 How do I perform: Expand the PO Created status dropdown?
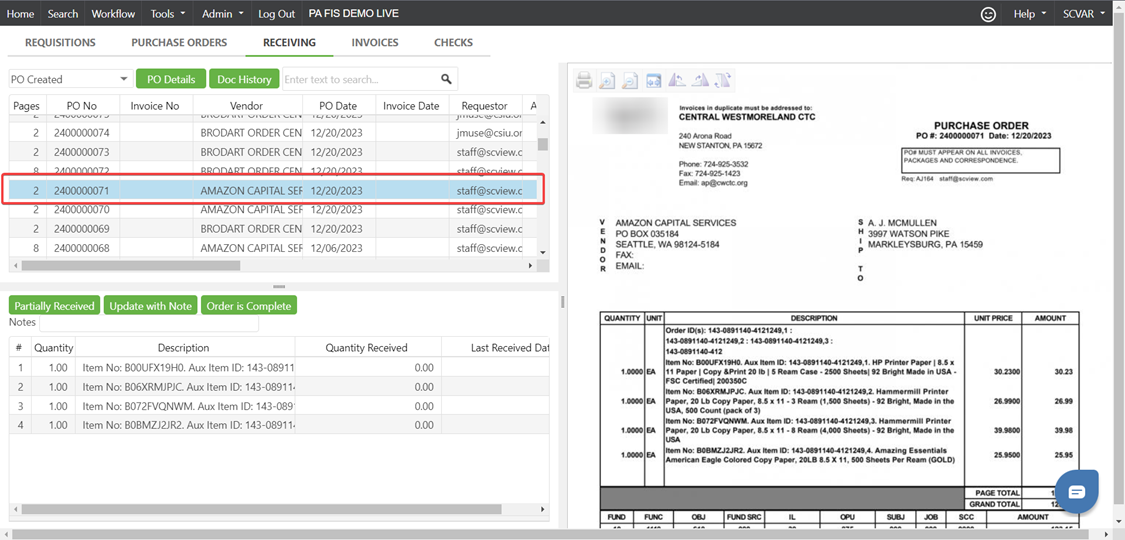click(123, 79)
